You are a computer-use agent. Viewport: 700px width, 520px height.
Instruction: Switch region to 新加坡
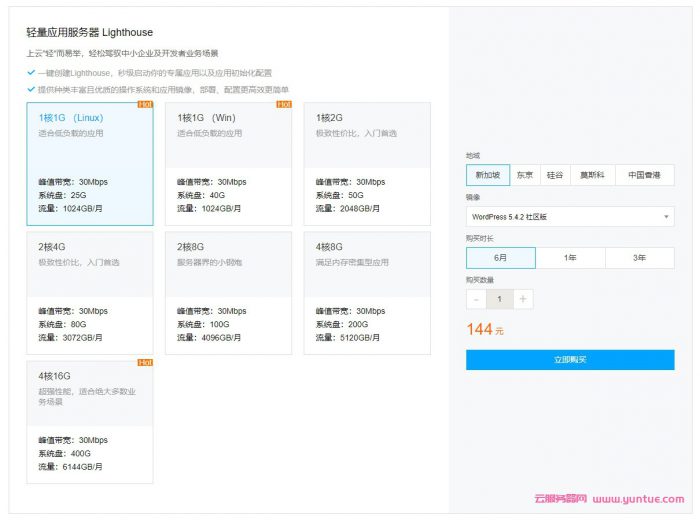[487, 175]
